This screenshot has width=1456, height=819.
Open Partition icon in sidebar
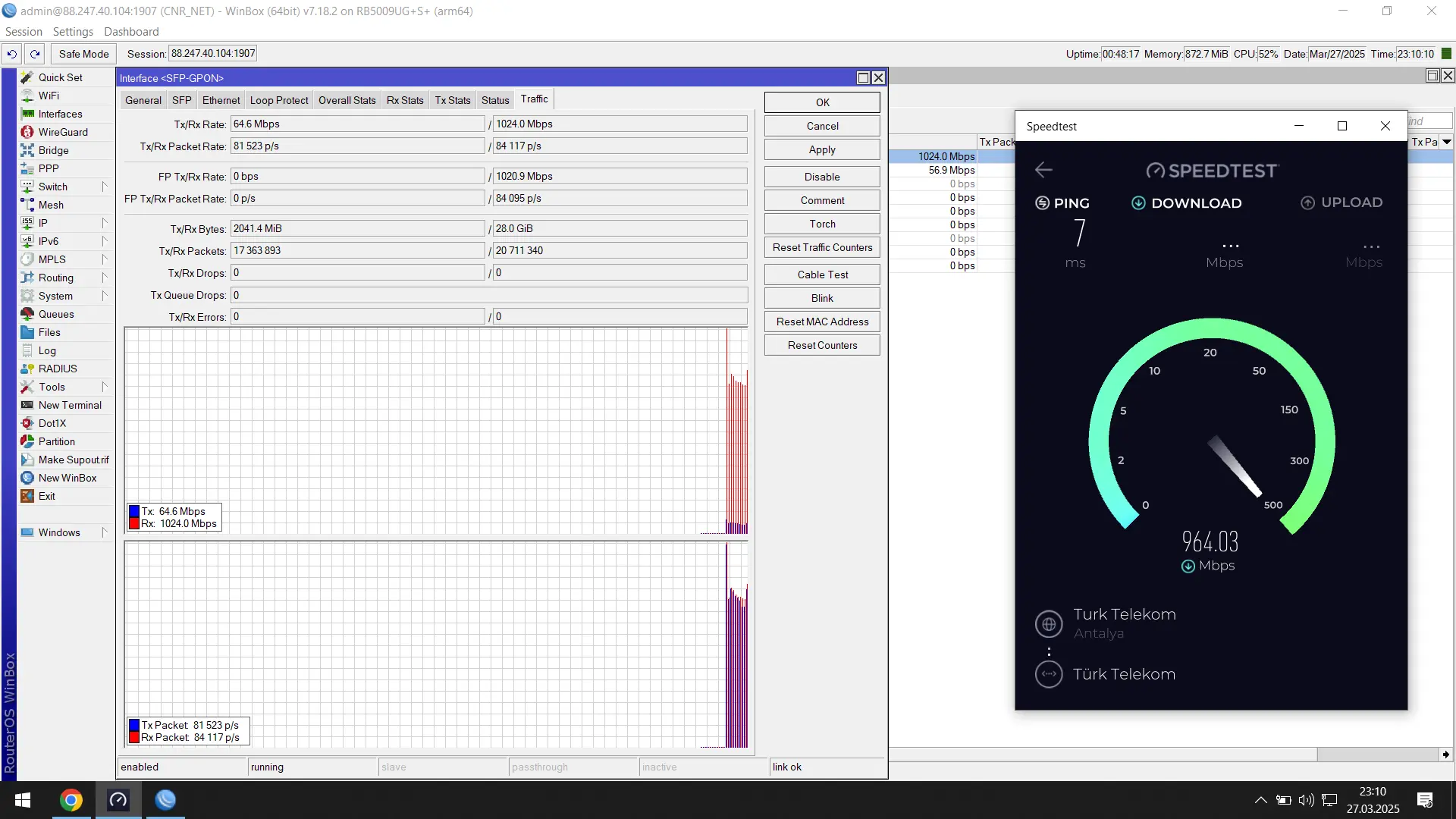click(x=27, y=441)
